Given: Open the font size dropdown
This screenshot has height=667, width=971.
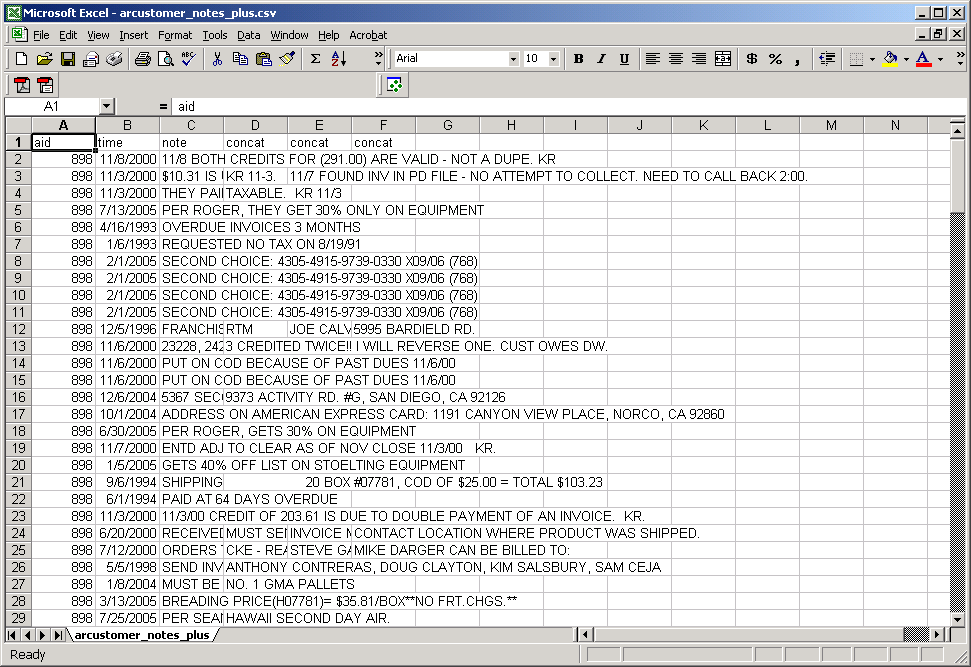Looking at the screenshot, I should click(x=555, y=59).
